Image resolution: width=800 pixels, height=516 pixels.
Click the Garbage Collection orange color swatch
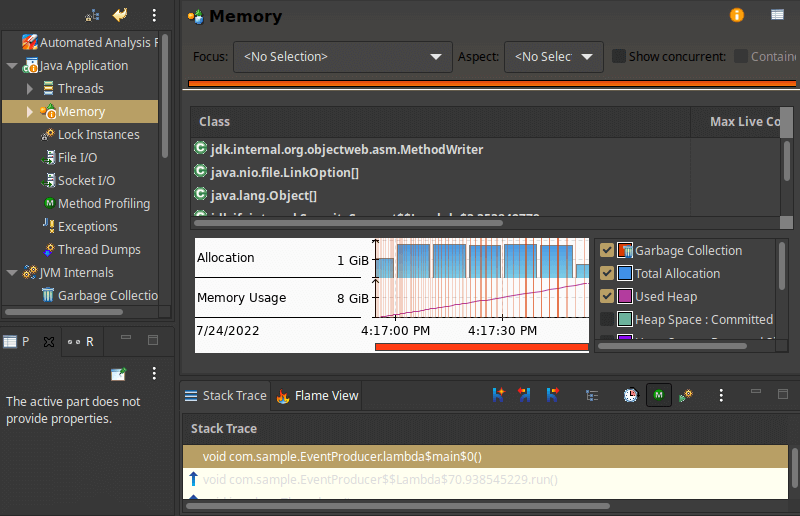pyautogui.click(x=625, y=250)
